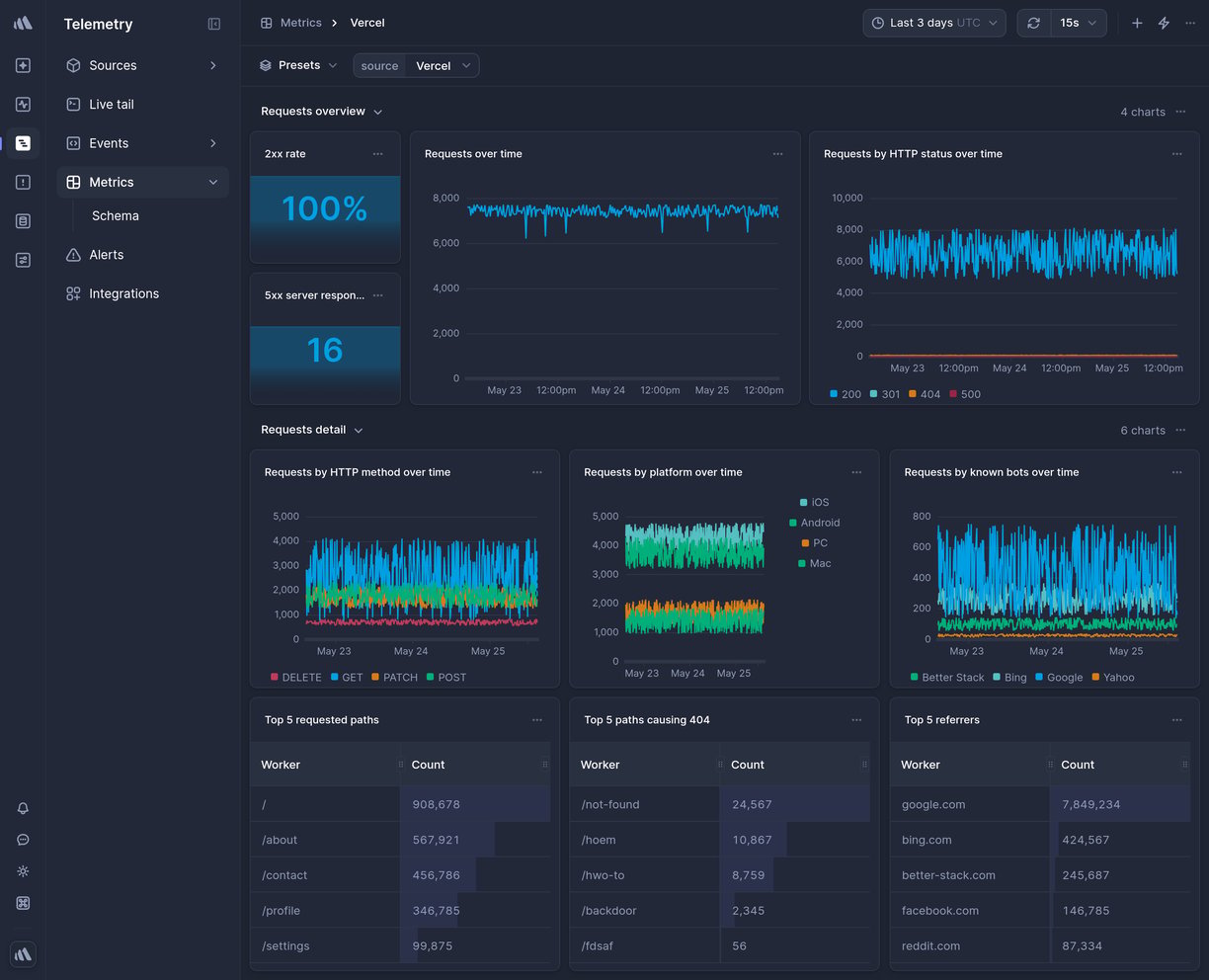Click the chat bubble icon in left rail
Viewport: 1209px width, 980px height.
click(x=23, y=840)
